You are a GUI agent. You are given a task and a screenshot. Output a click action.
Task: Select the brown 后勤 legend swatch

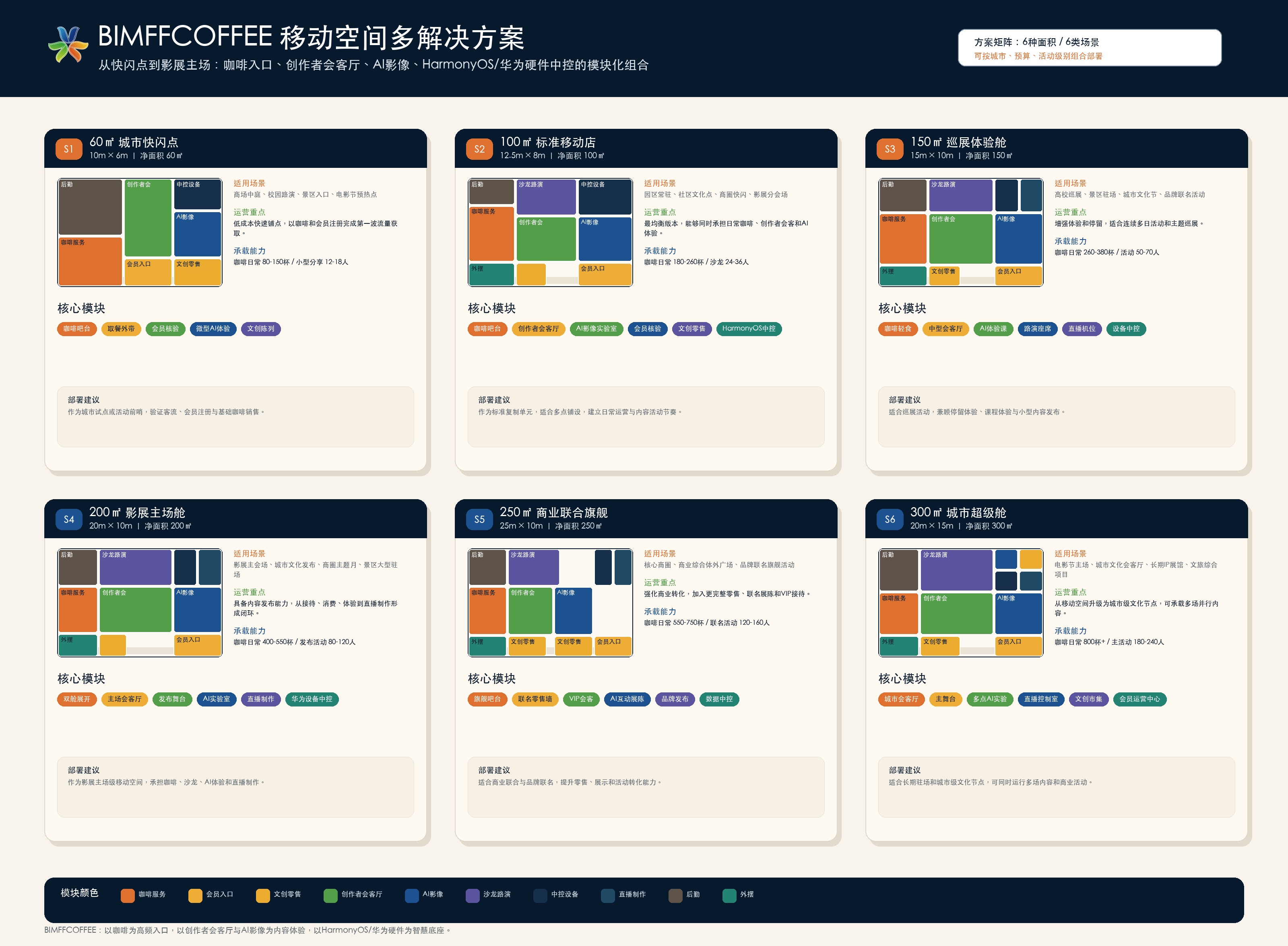coord(675,896)
